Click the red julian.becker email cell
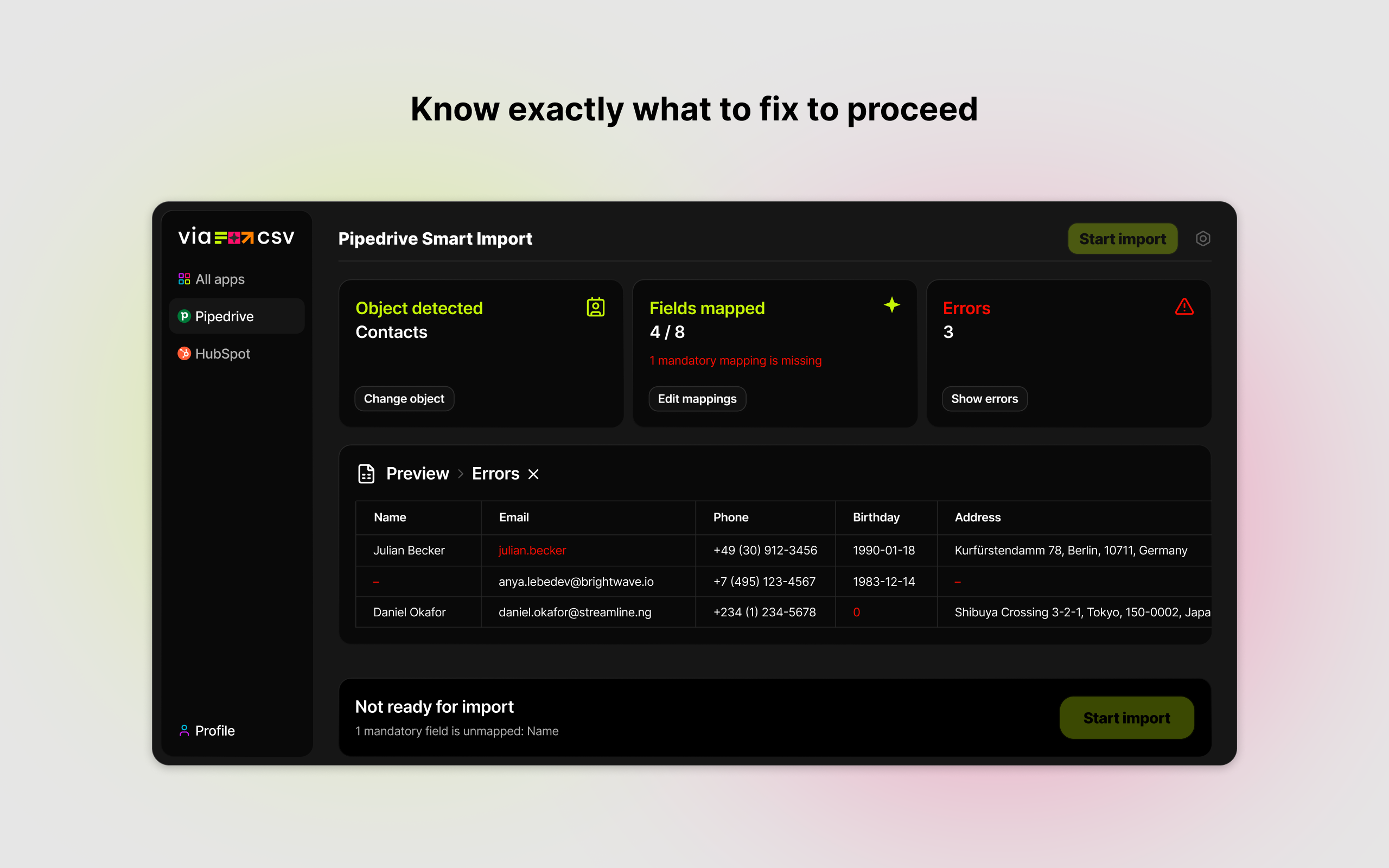1389x868 pixels. tap(532, 550)
